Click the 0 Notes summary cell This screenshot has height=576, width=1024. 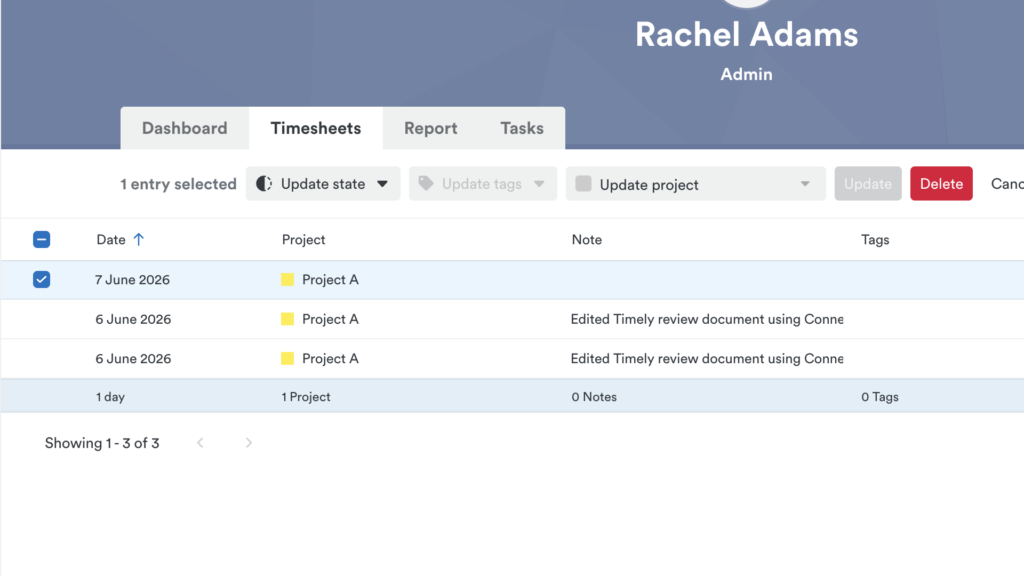pyautogui.click(x=594, y=397)
